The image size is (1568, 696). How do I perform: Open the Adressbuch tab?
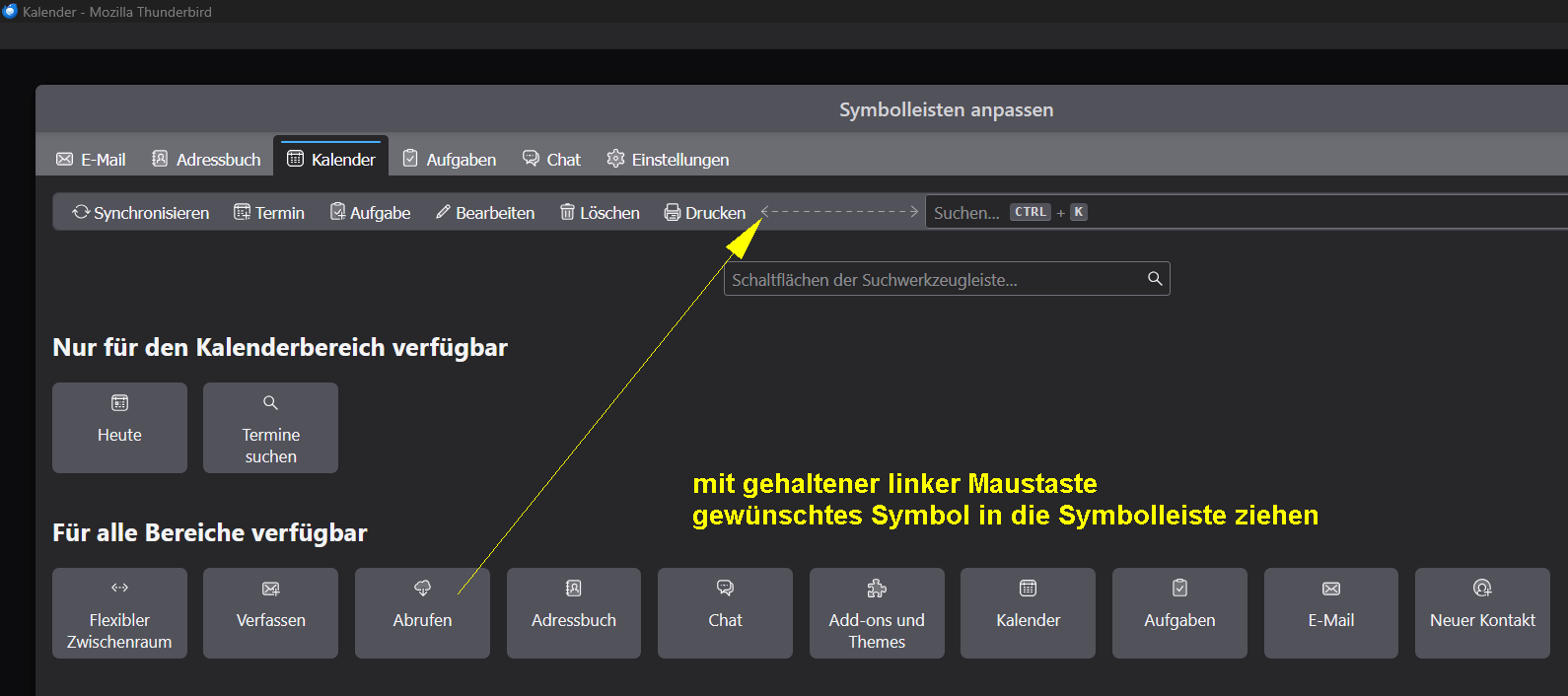click(x=206, y=159)
